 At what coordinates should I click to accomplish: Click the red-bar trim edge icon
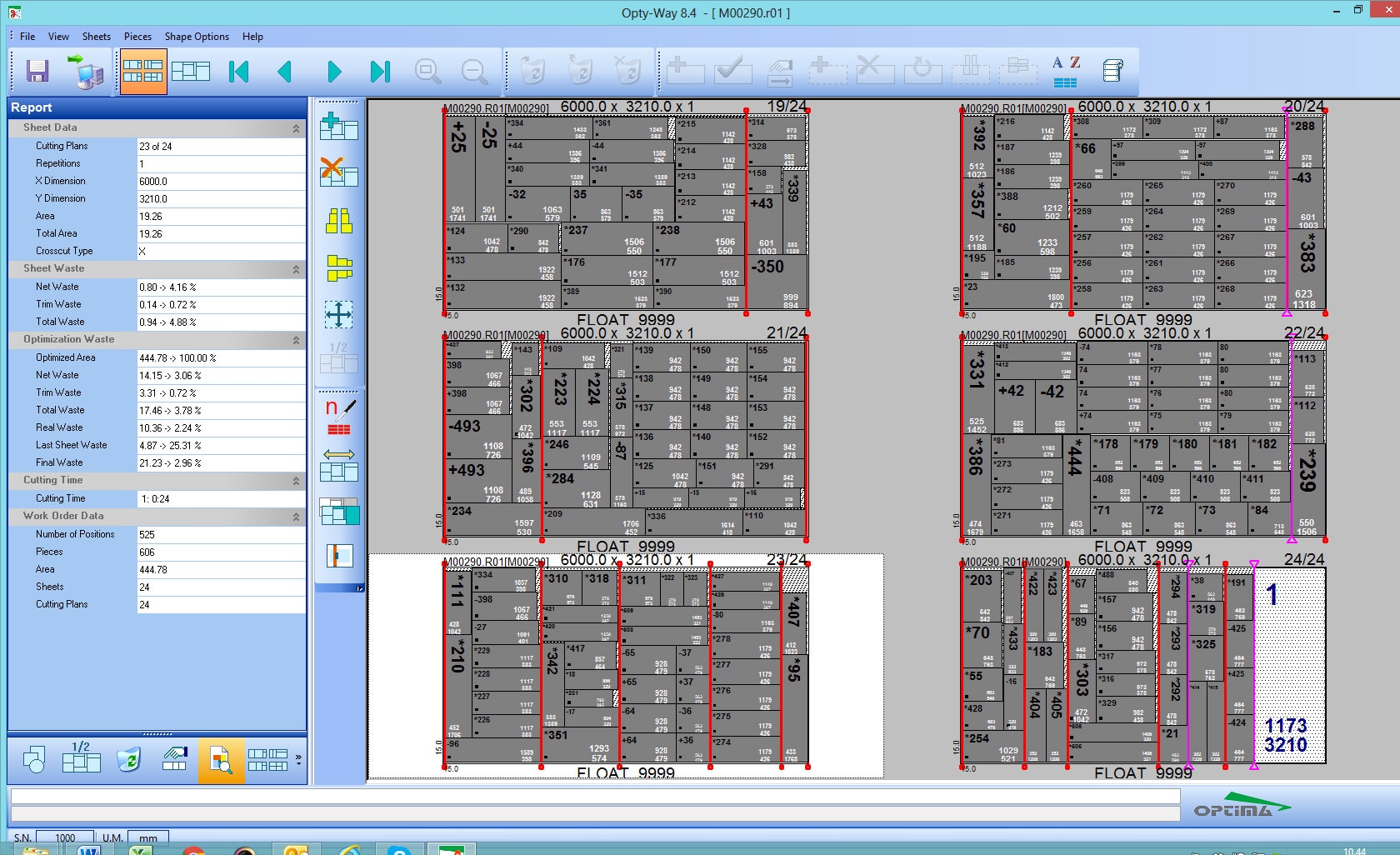[339, 556]
